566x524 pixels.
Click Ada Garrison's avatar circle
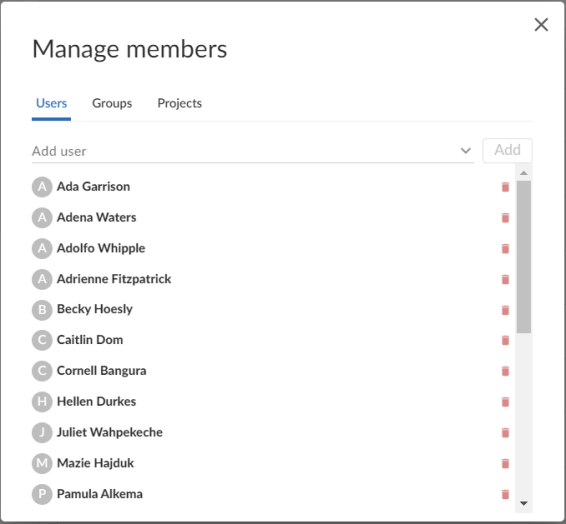(x=42, y=187)
